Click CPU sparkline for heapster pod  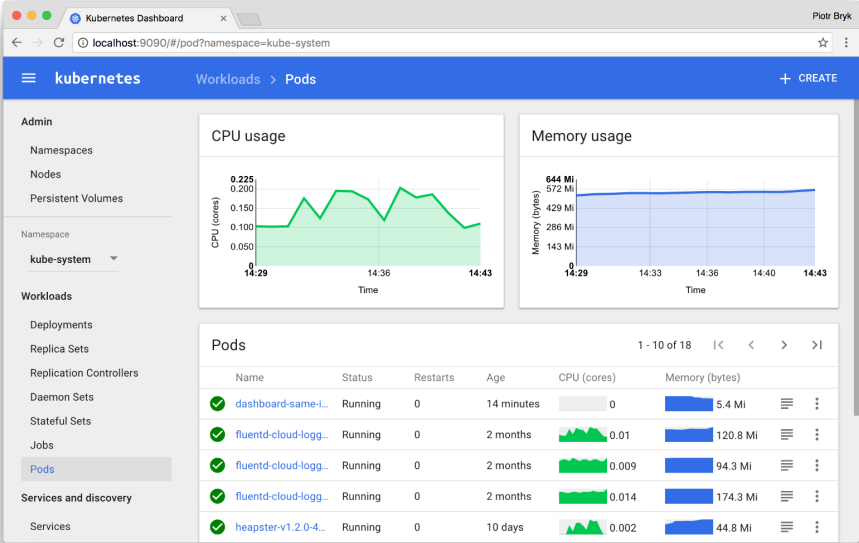tap(582, 527)
